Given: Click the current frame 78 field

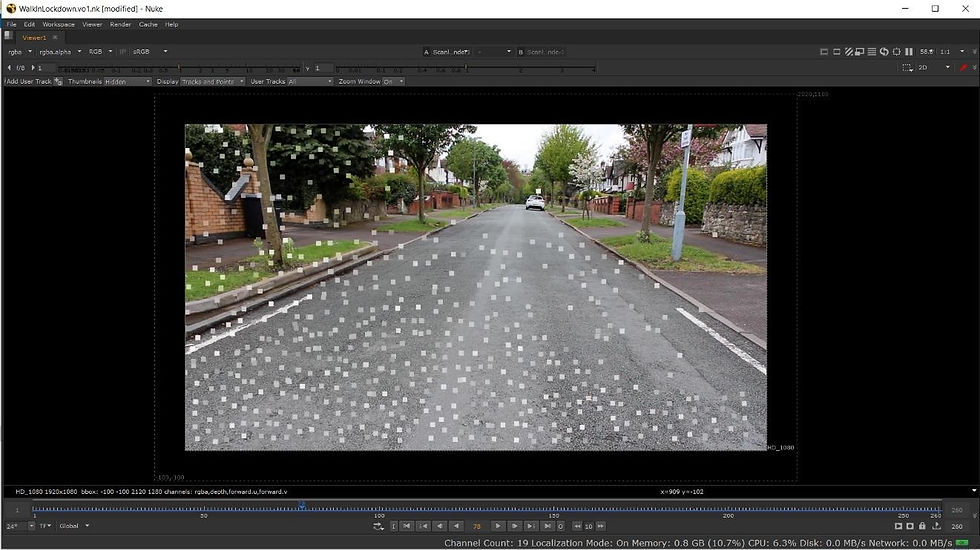Looking at the screenshot, I should coord(477,526).
